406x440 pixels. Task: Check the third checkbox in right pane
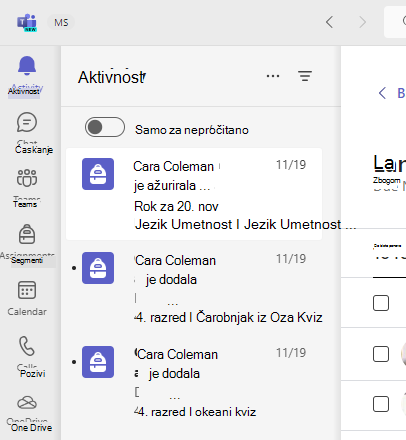pyautogui.click(x=381, y=404)
